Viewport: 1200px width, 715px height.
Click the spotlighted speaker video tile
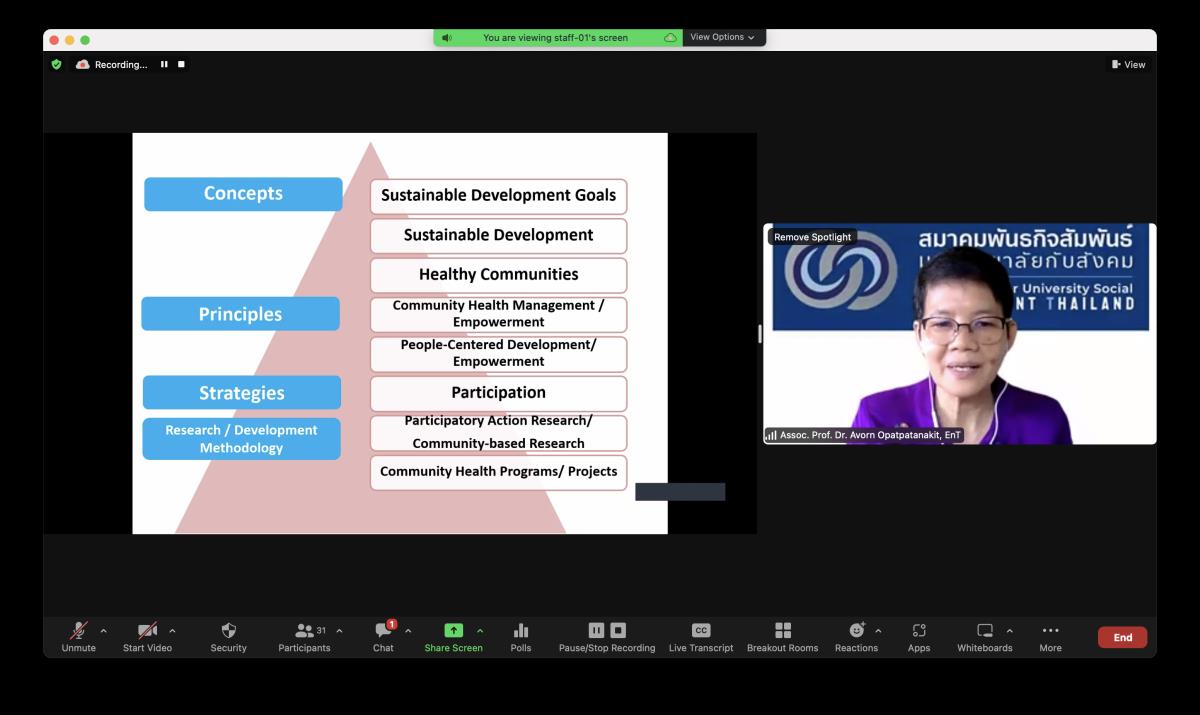(x=960, y=333)
